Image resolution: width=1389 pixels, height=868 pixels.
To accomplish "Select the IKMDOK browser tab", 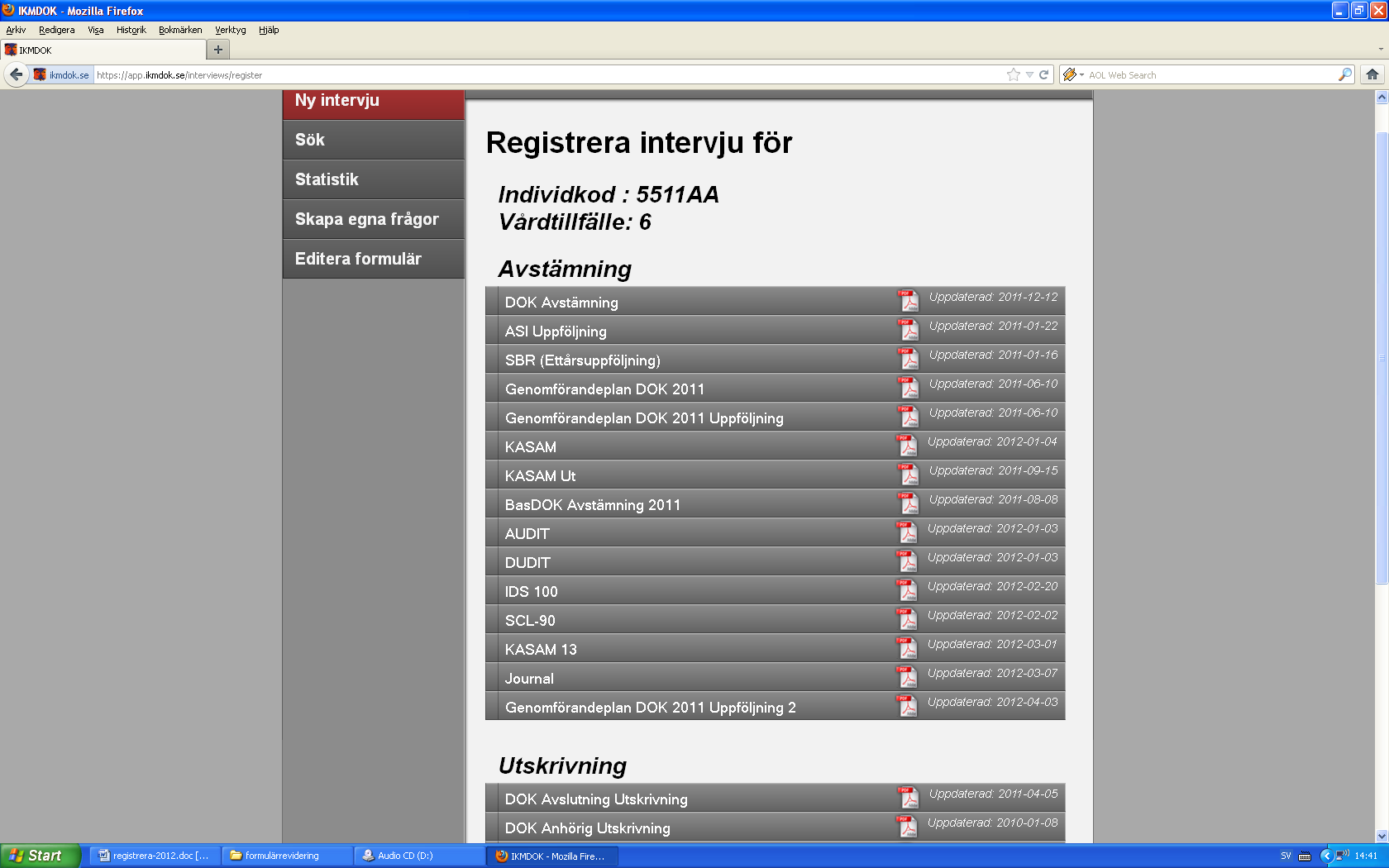I will pos(103,50).
